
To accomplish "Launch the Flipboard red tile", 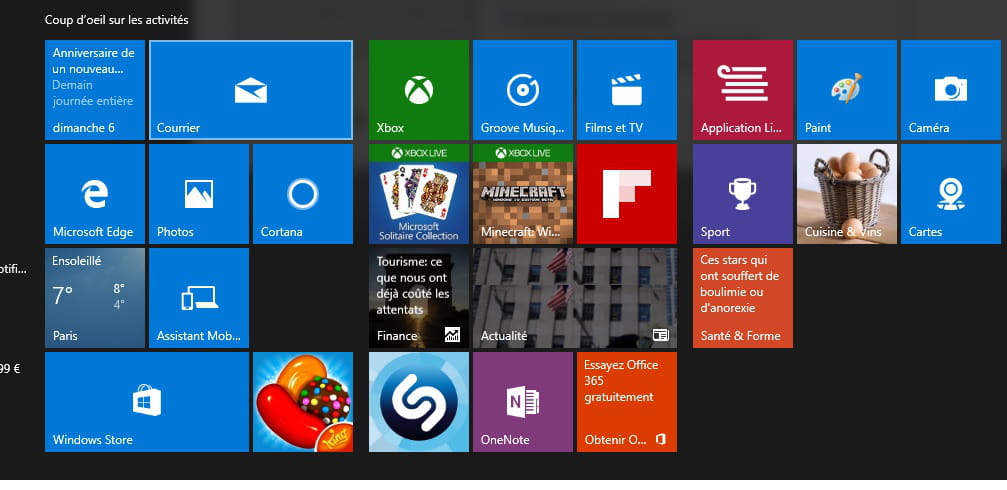I will 627,194.
